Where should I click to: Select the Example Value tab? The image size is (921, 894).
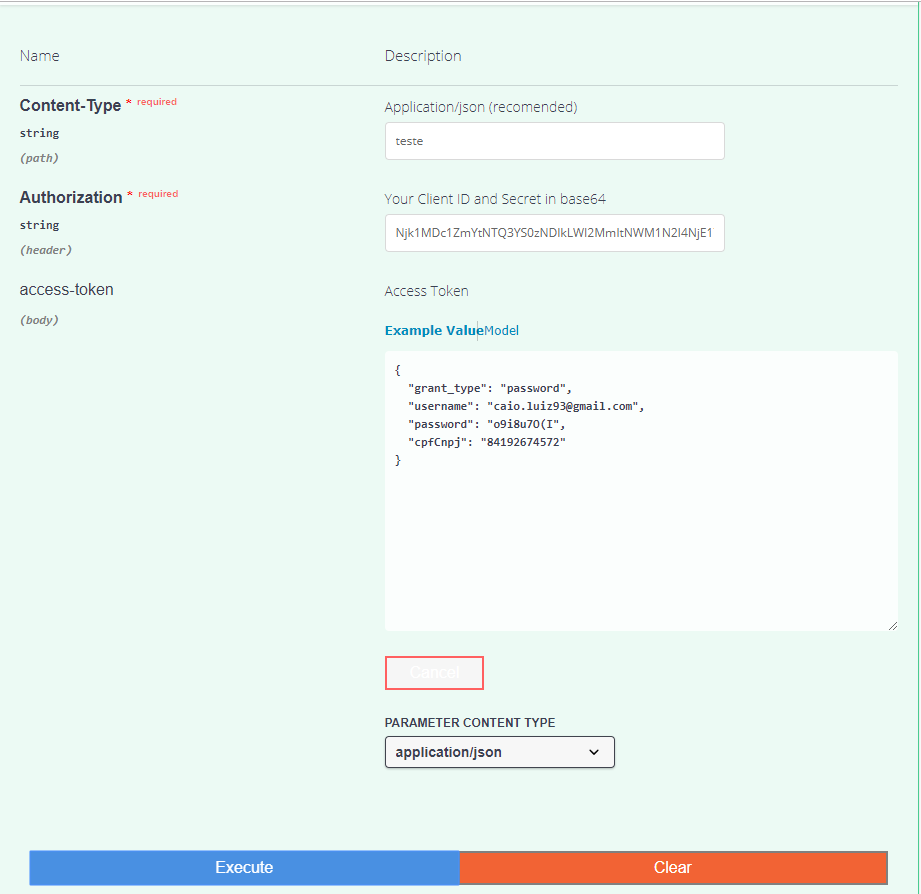(428, 330)
